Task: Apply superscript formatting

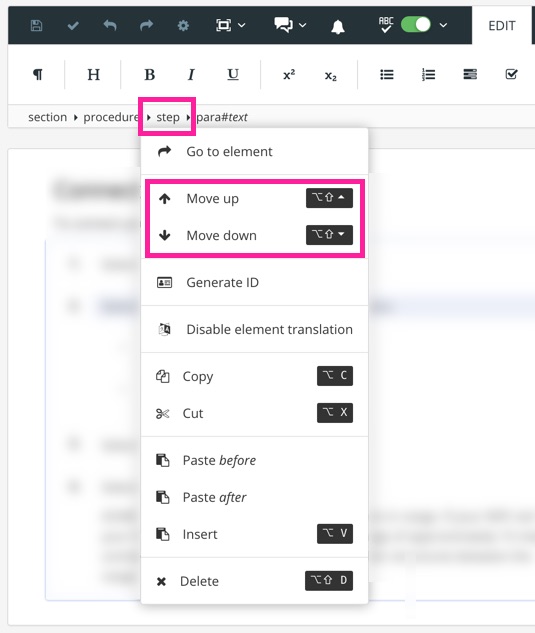Action: 289,75
